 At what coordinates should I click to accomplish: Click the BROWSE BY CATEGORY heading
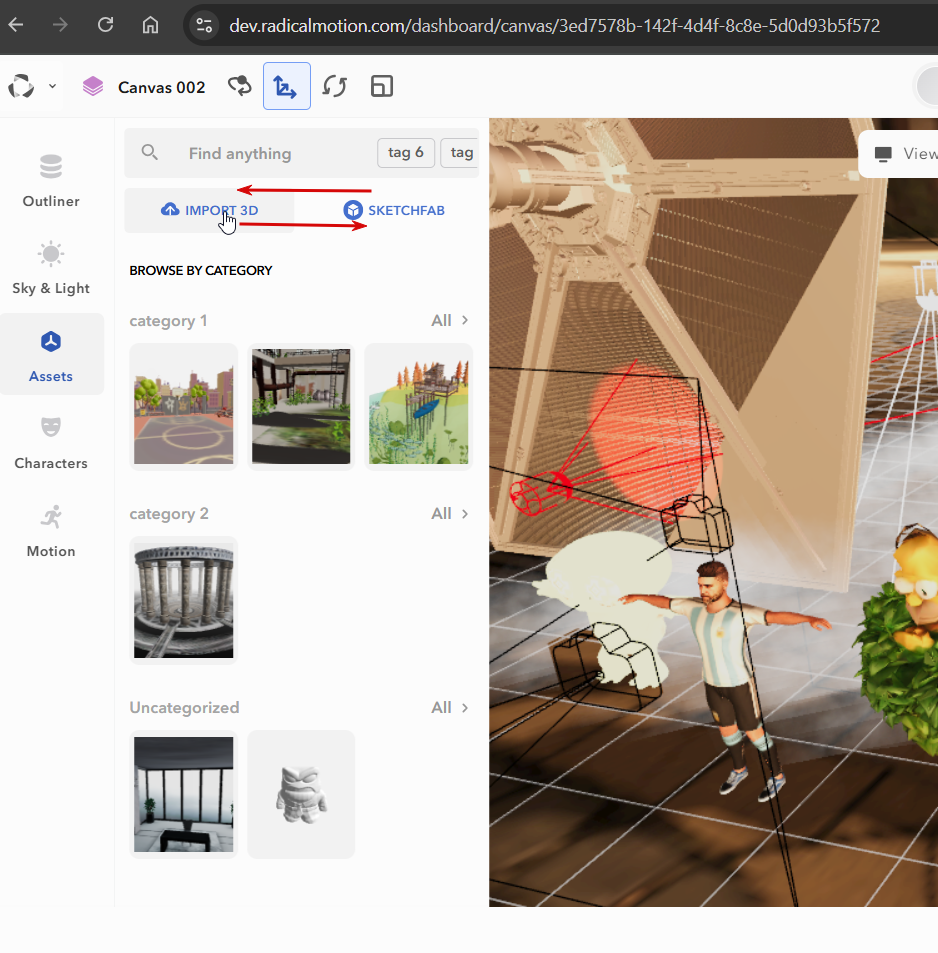pyautogui.click(x=201, y=270)
